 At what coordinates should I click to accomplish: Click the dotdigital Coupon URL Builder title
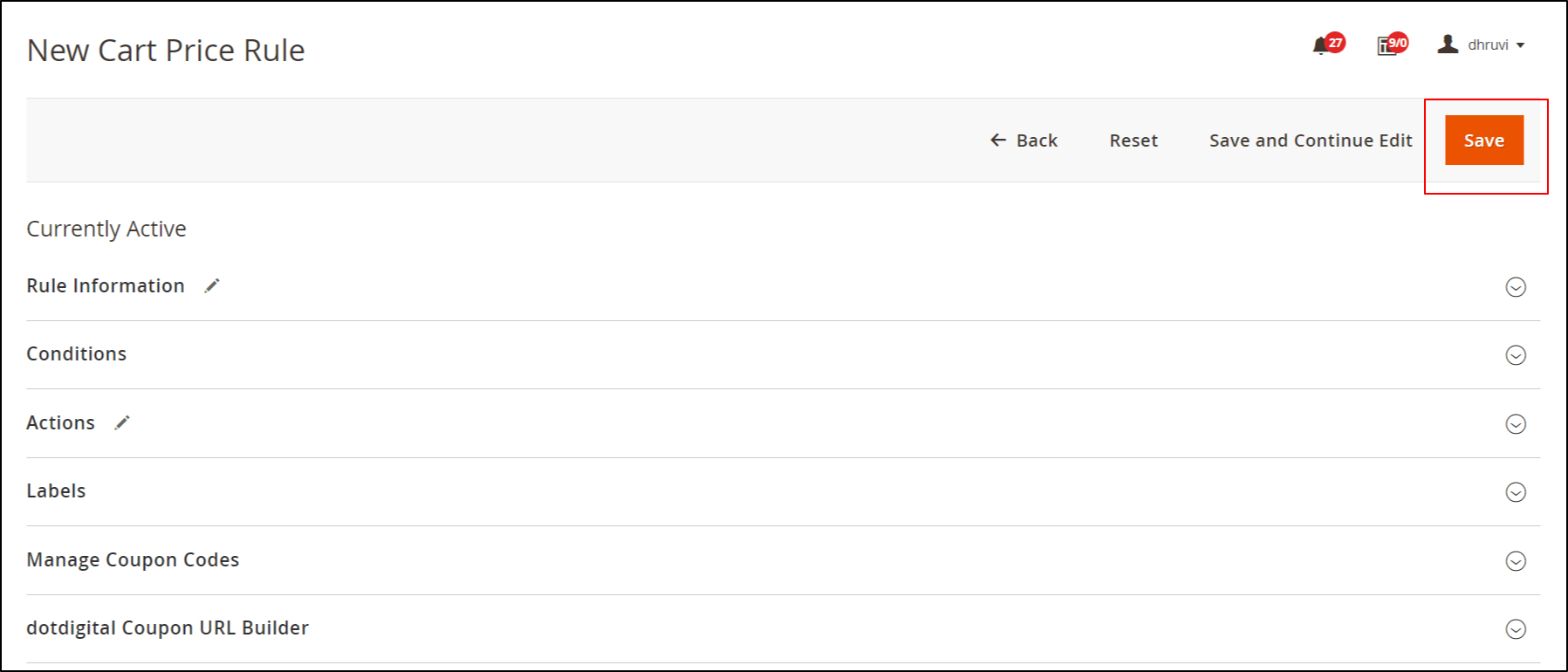point(168,627)
